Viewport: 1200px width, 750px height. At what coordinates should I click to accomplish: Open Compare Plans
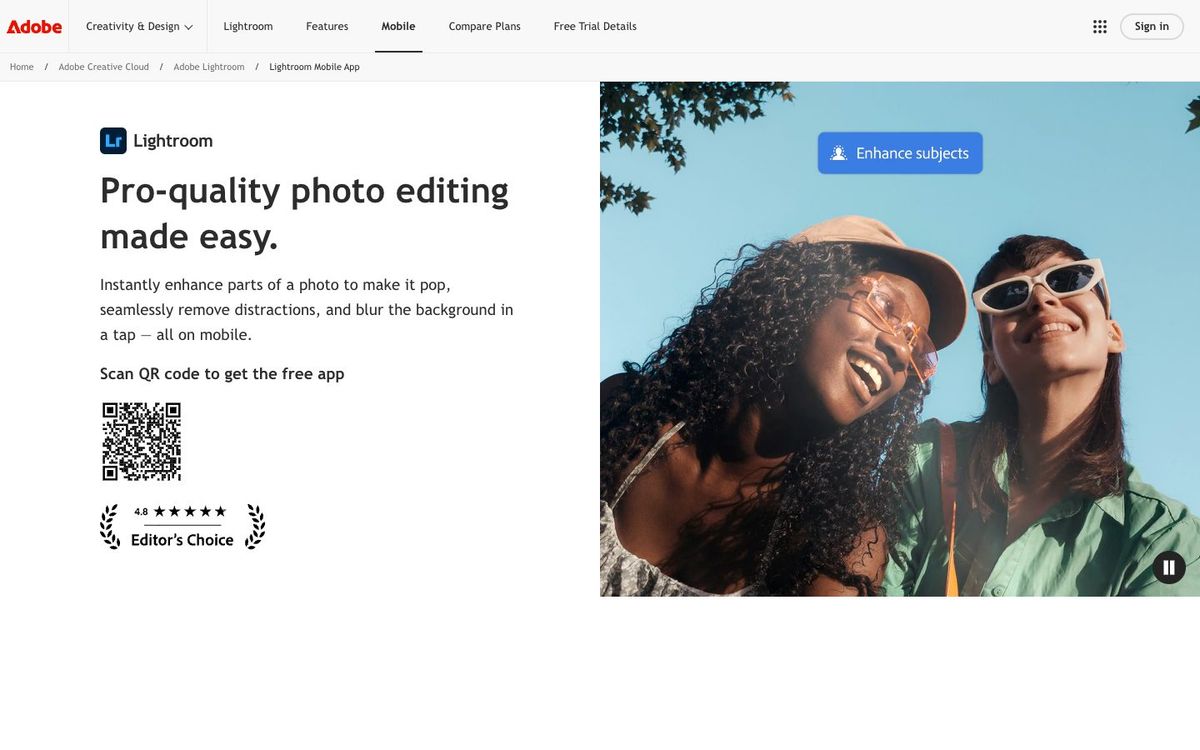485,26
